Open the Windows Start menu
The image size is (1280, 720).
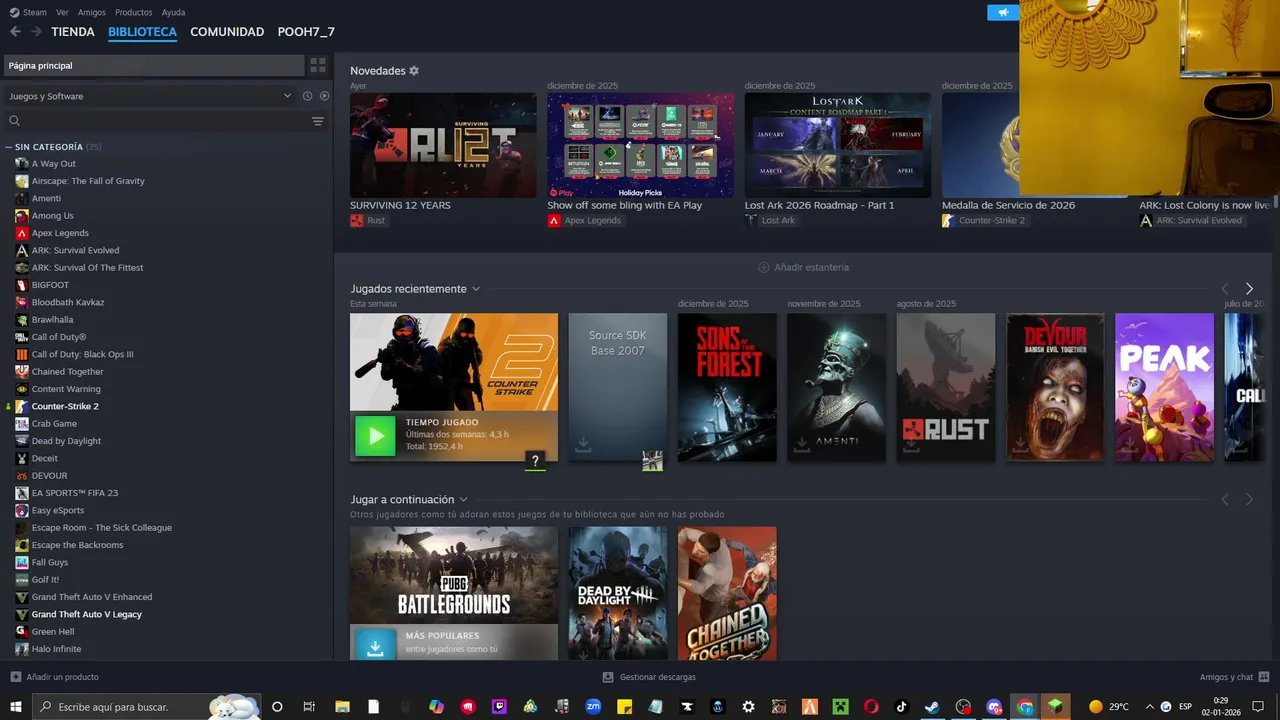coord(16,706)
